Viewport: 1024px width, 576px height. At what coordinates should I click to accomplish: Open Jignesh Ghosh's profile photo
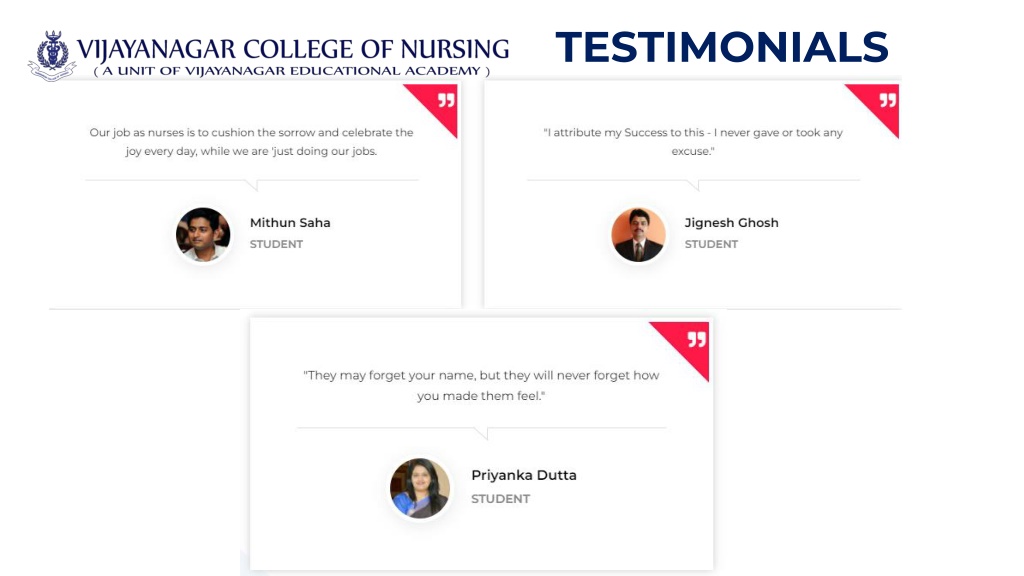click(638, 234)
